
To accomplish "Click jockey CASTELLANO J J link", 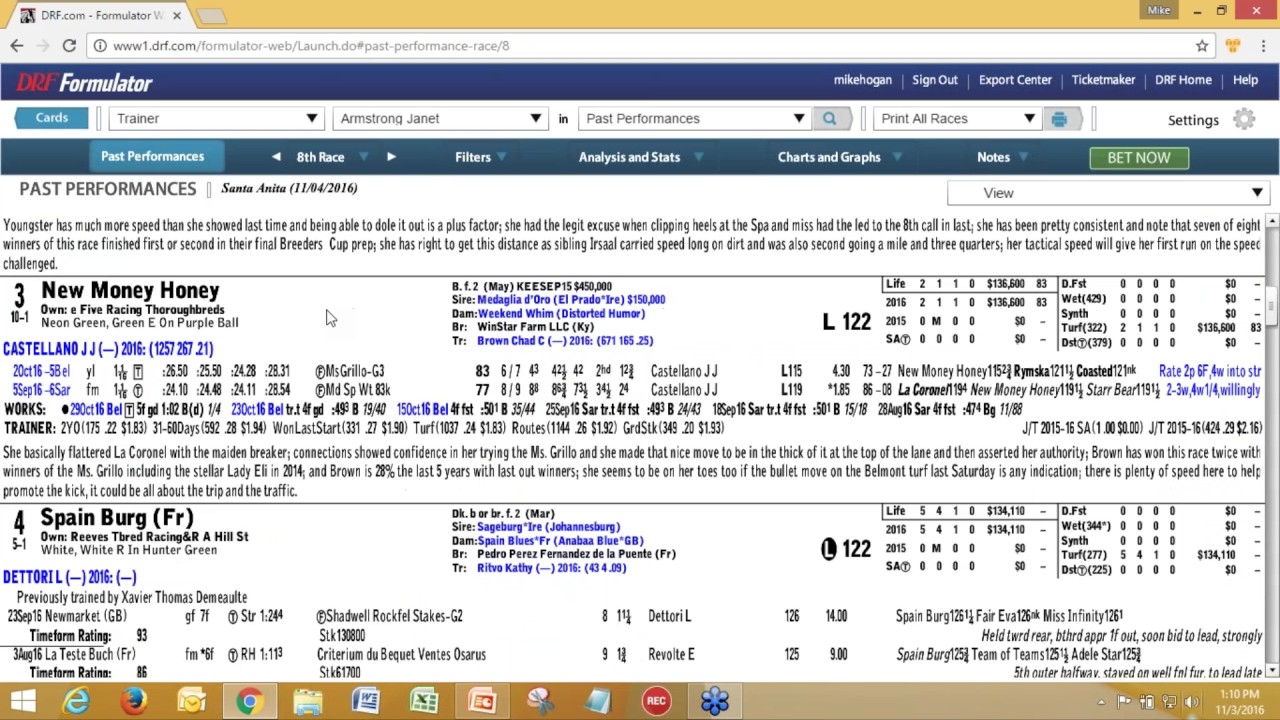I will point(108,349).
